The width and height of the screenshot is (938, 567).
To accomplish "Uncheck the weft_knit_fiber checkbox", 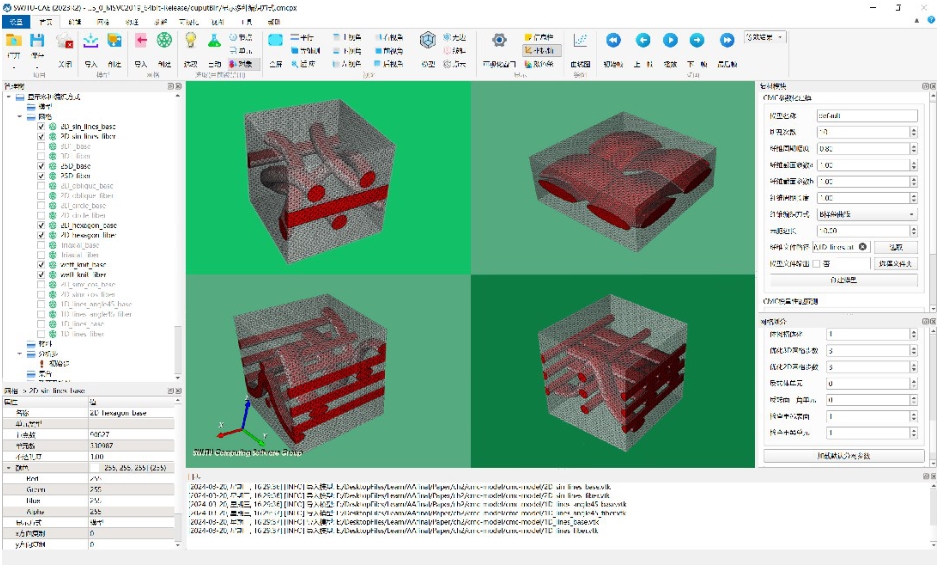I will tap(41, 275).
